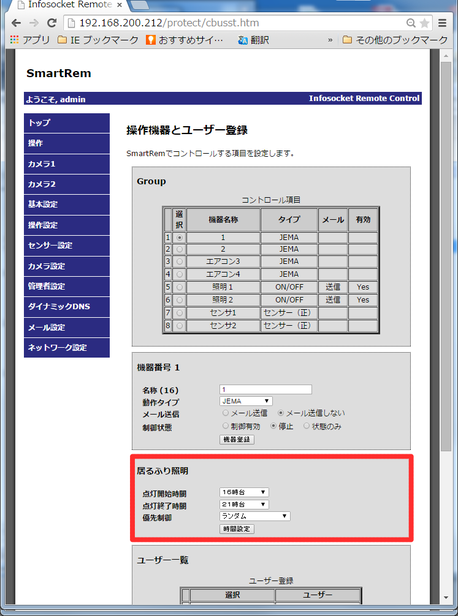Click the 名称 (16) text field
This screenshot has height=616, width=458.
click(266, 389)
